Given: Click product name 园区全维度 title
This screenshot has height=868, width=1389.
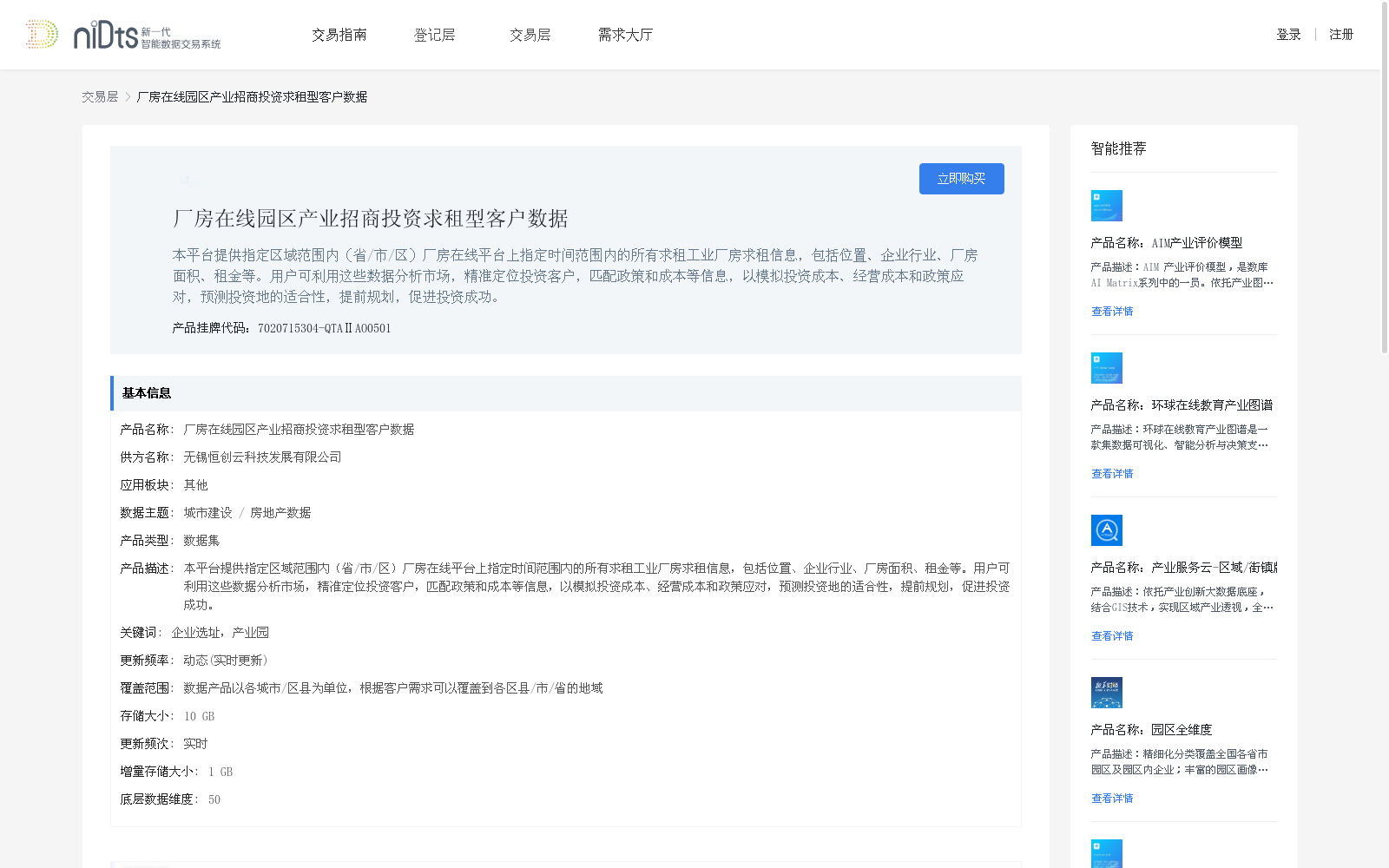Looking at the screenshot, I should (1182, 730).
